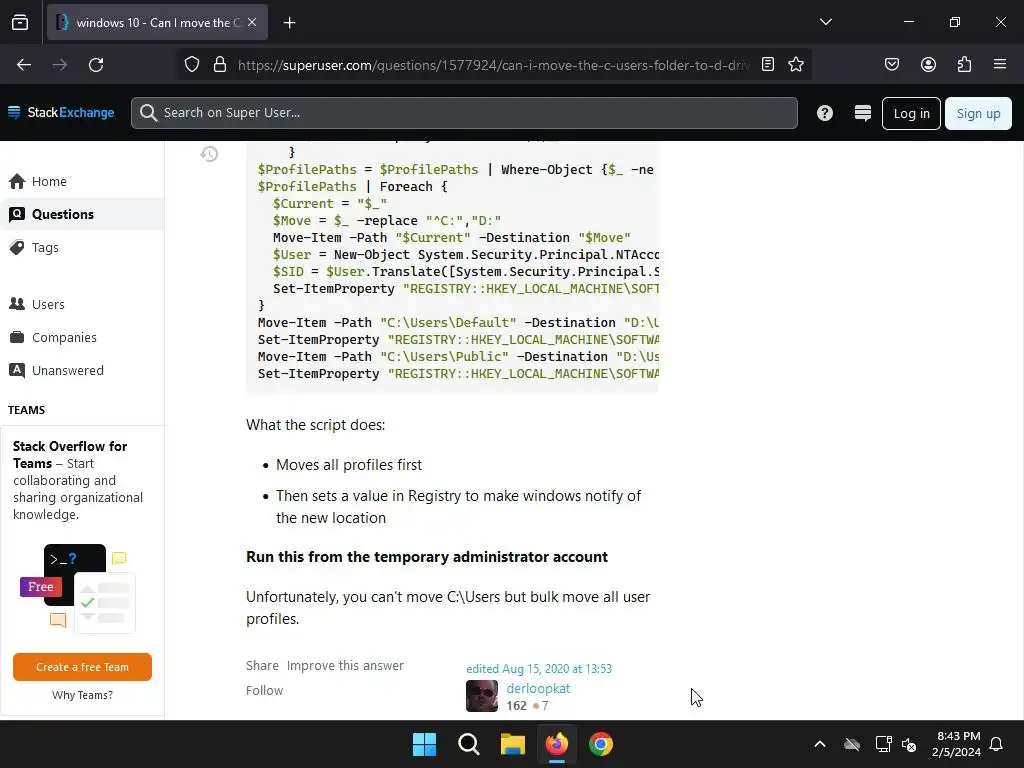Open the Why Teams? link

[x=82, y=695]
